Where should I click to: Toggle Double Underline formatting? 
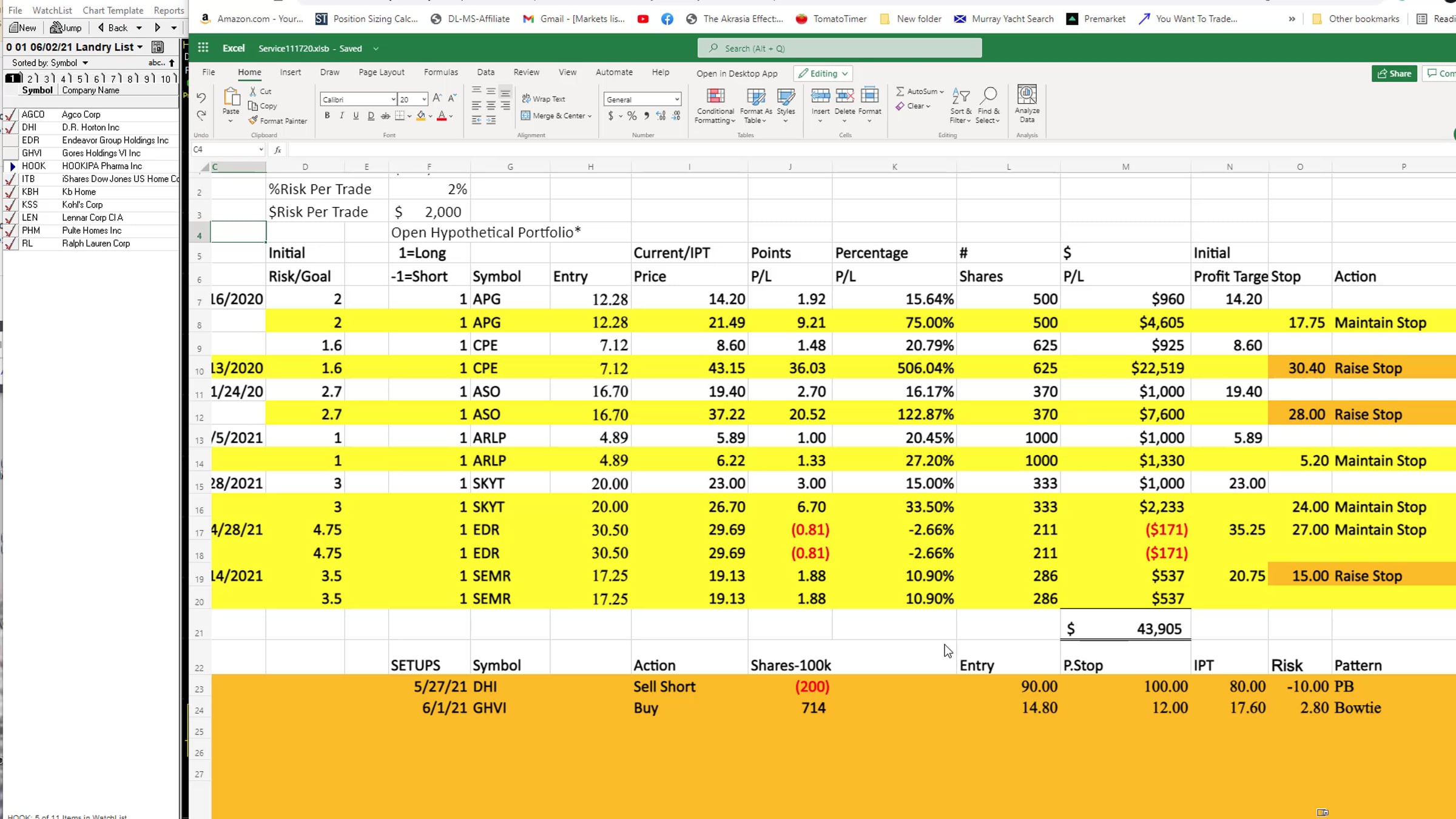tap(371, 115)
